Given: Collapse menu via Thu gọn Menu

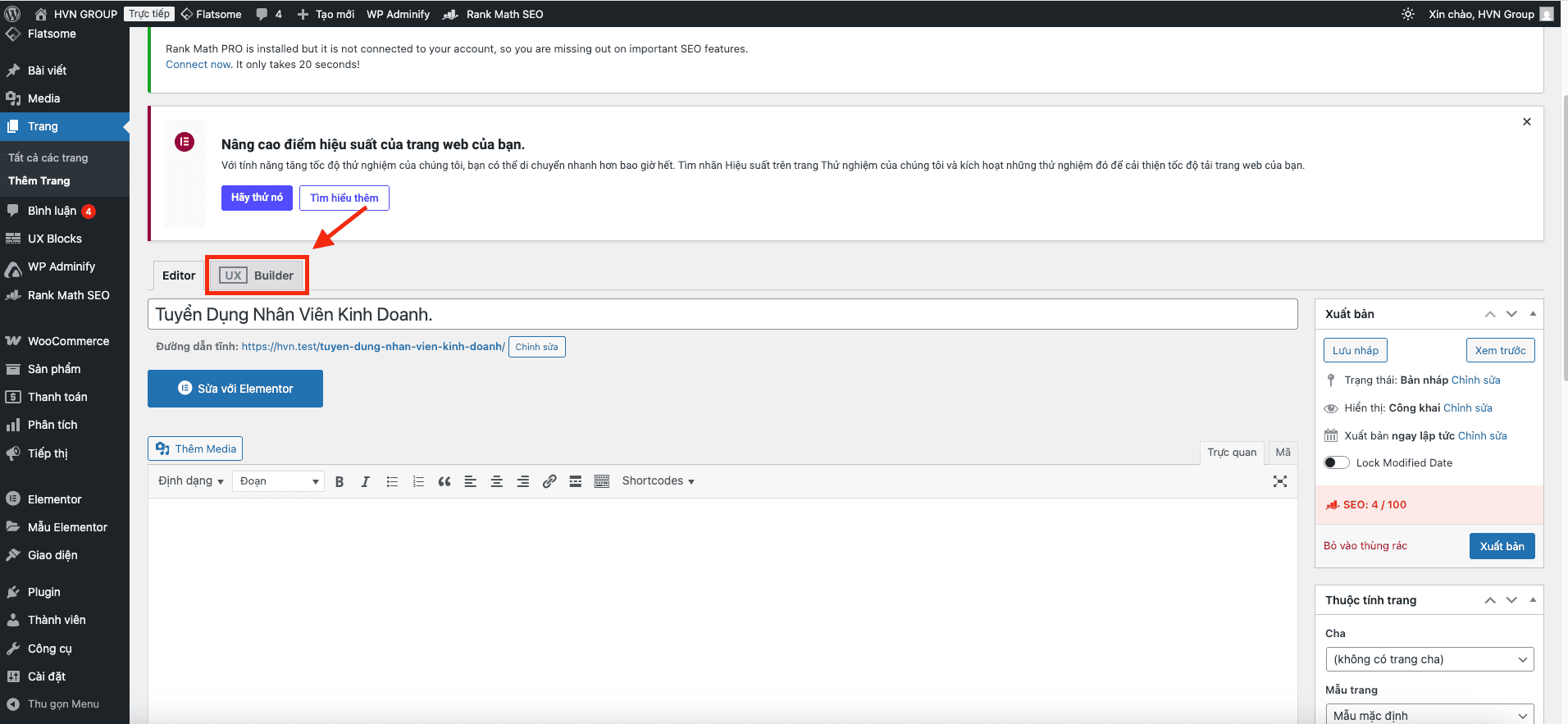Looking at the screenshot, I should [65, 704].
